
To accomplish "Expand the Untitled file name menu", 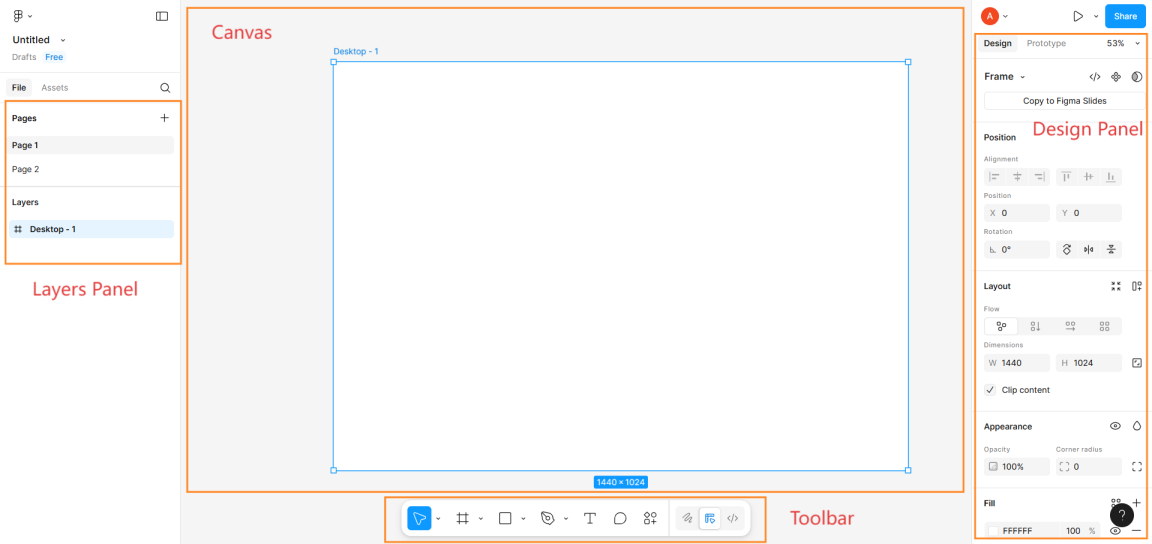I will click(63, 40).
